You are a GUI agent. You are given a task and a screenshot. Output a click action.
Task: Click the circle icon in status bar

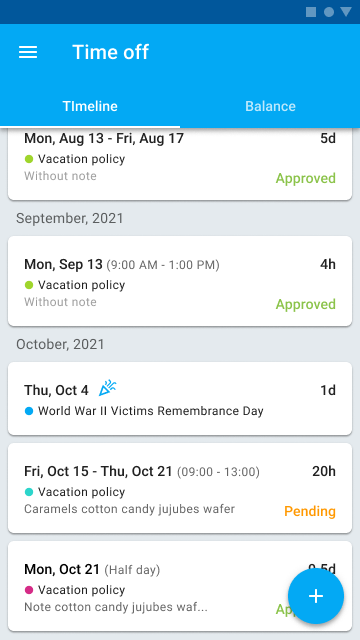pos(329,12)
